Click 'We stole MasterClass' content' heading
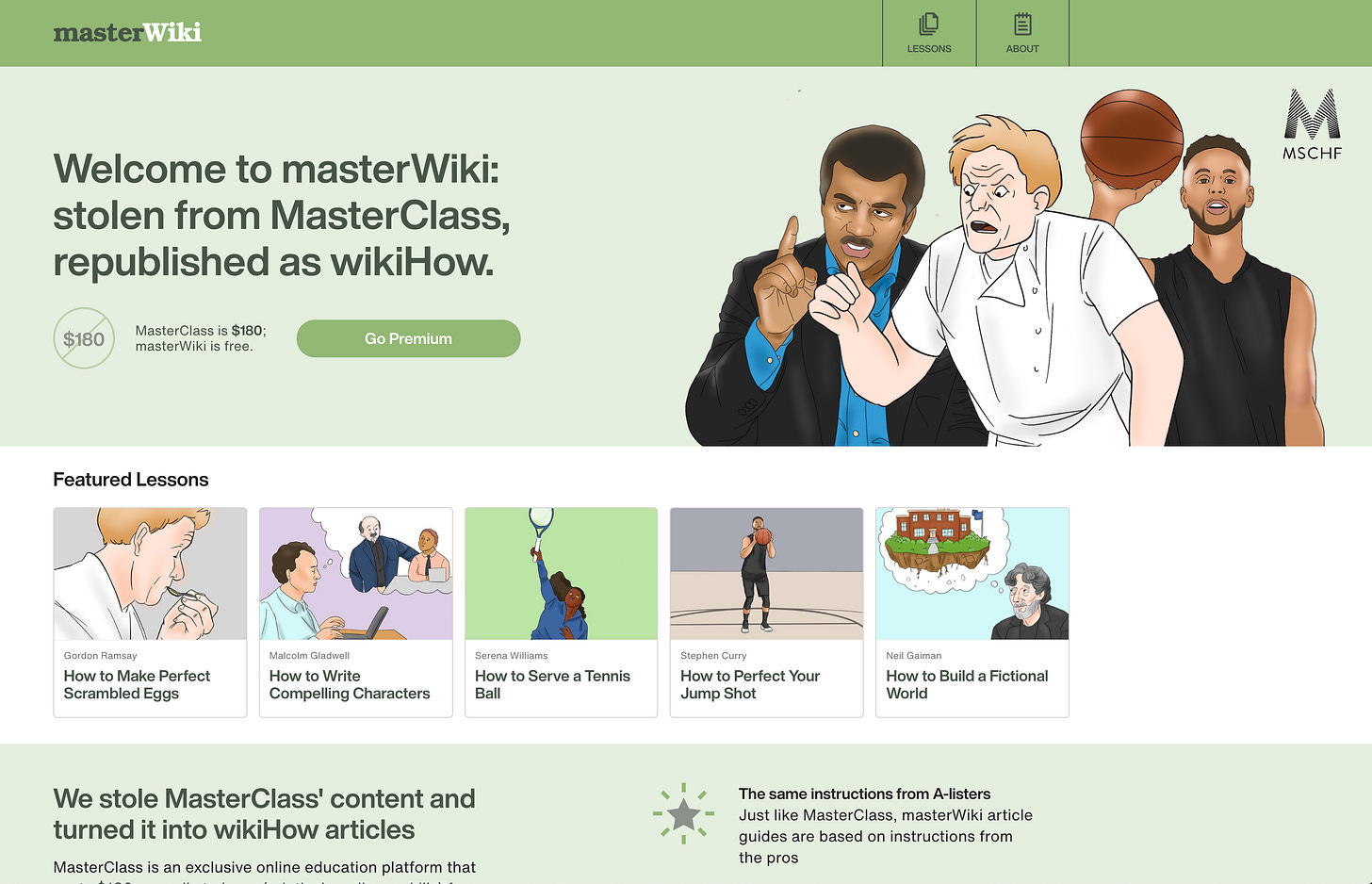 pos(264,814)
